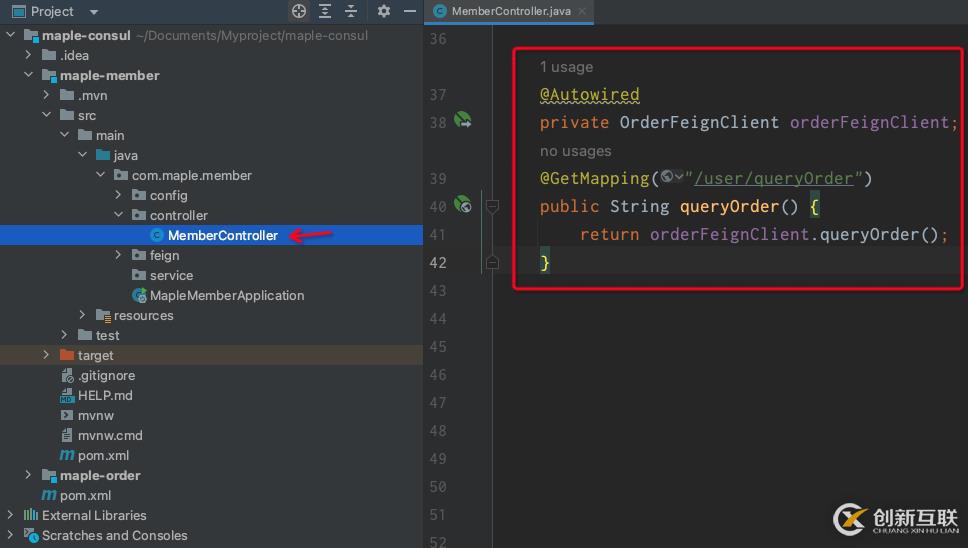Click the autowired bean gutter icon on line 38
Image resolution: width=968 pixels, height=548 pixels.
[x=462, y=121]
